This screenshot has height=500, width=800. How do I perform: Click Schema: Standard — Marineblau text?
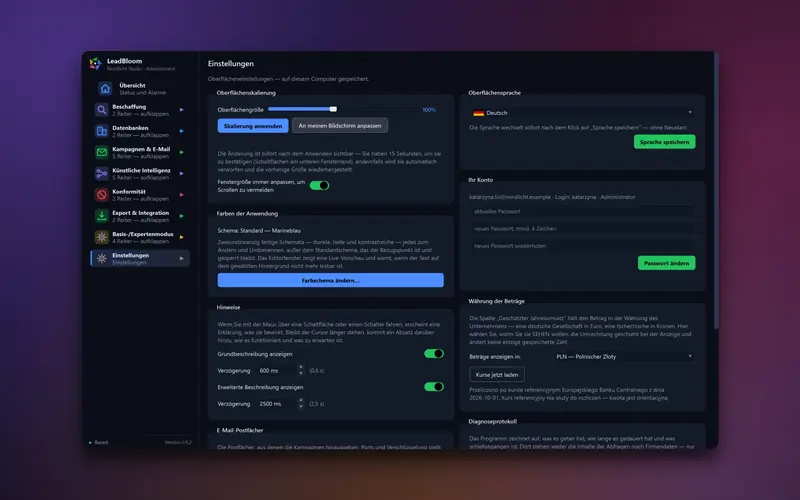[259, 231]
